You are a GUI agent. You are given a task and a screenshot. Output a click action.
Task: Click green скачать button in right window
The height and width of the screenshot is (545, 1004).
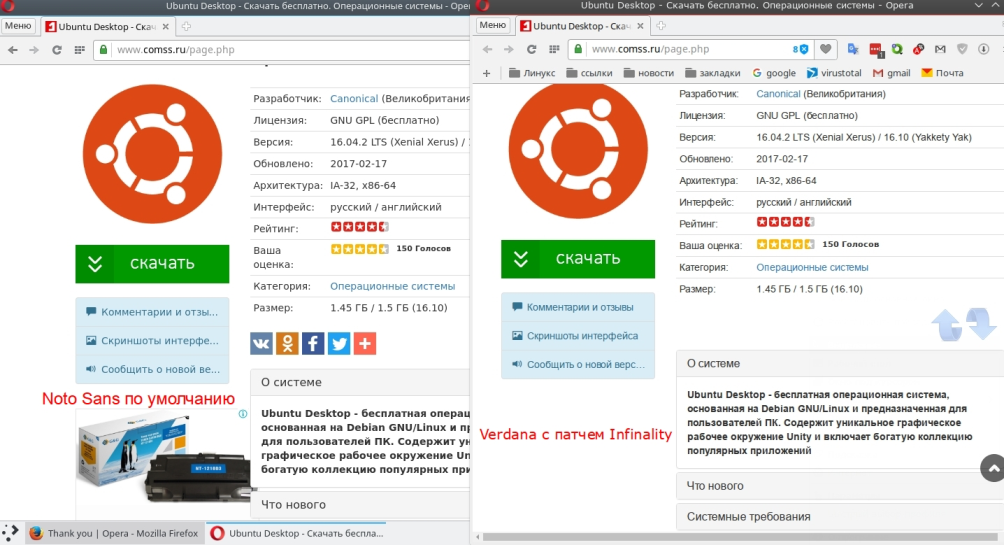point(578,259)
